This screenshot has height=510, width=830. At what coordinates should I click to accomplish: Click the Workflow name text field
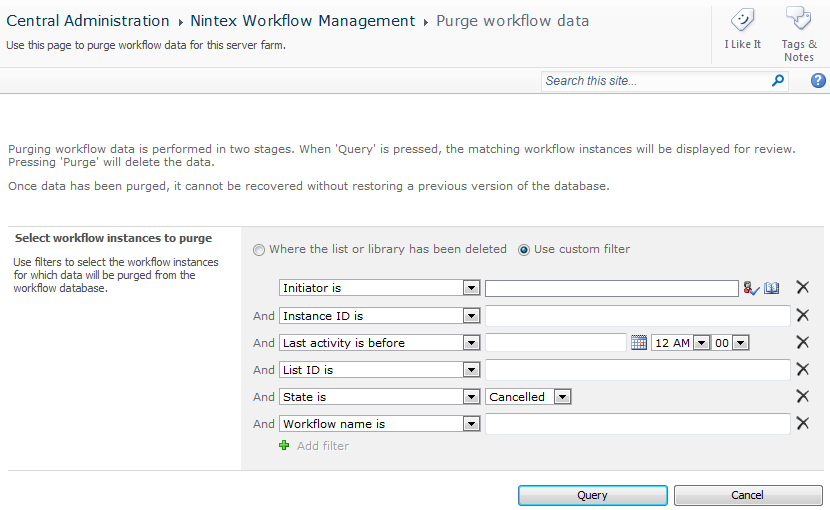[x=638, y=424]
